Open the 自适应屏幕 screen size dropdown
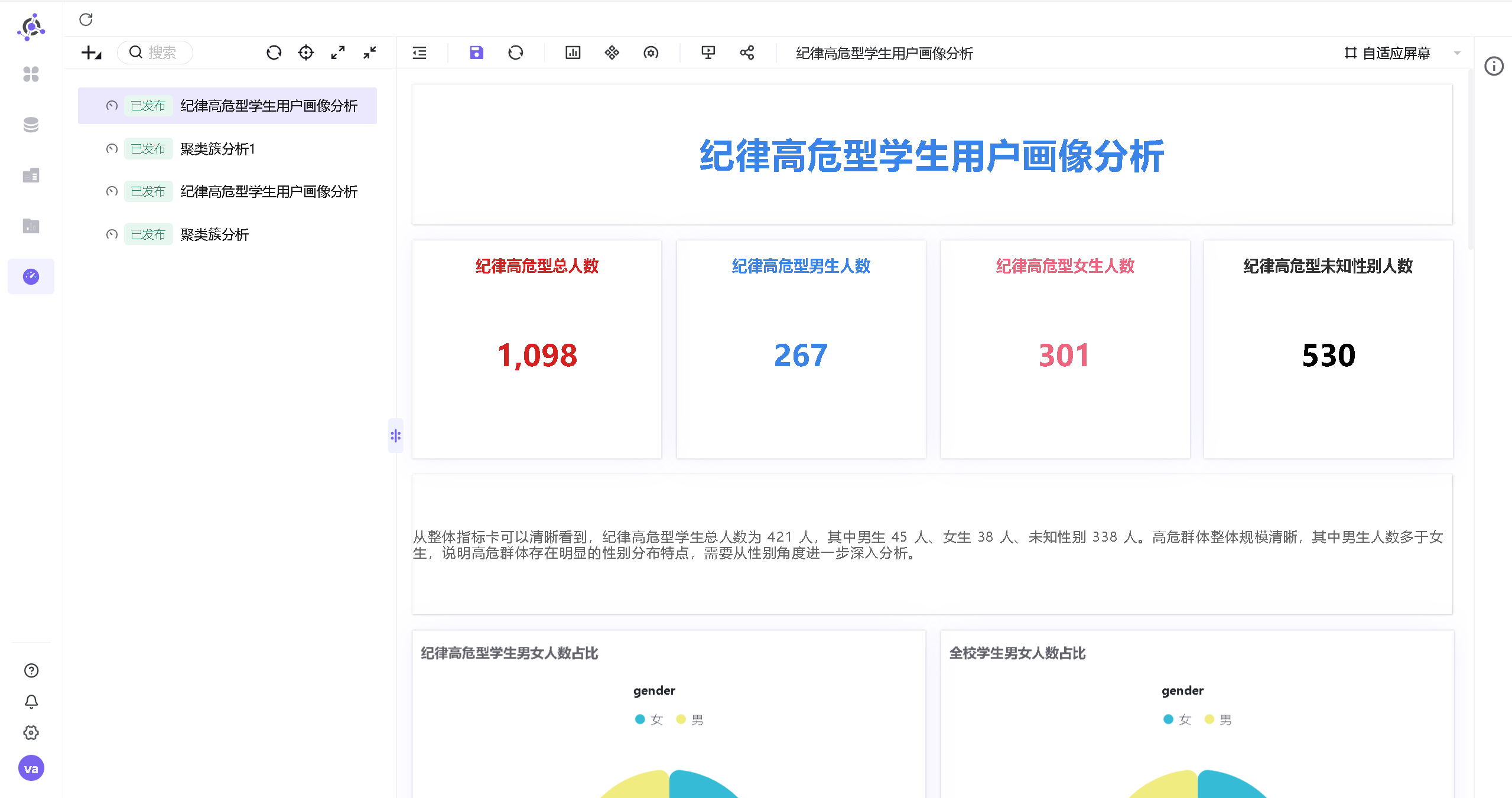 tap(1402, 53)
